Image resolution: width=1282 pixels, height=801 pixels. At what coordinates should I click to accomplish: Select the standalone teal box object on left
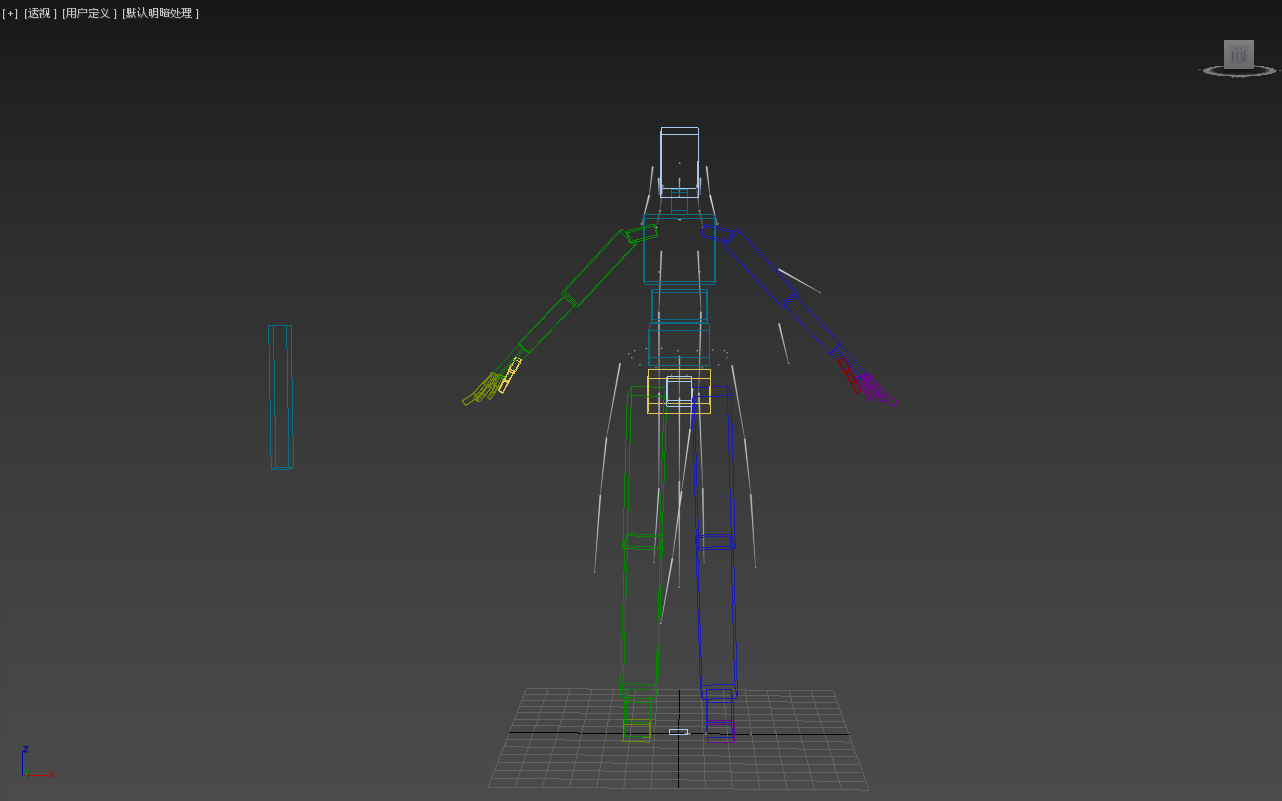point(280,396)
